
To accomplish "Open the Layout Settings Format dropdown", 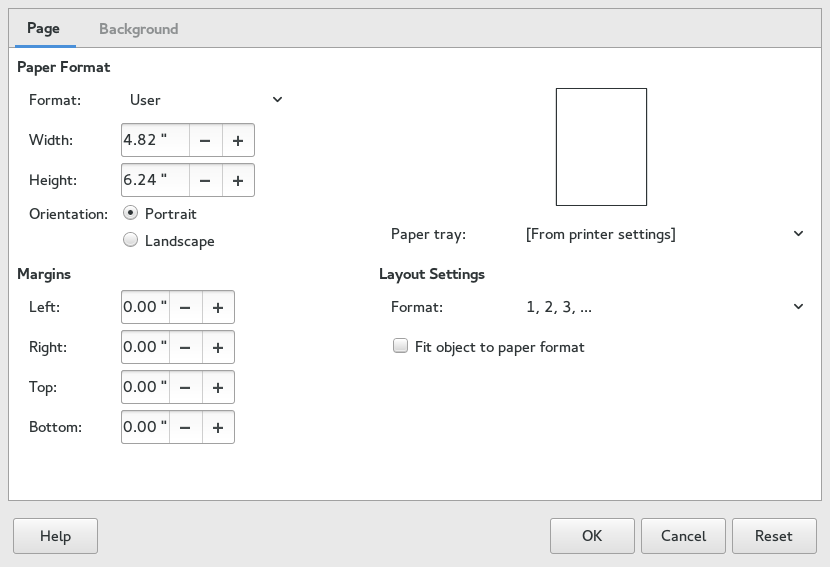I will tap(665, 307).
